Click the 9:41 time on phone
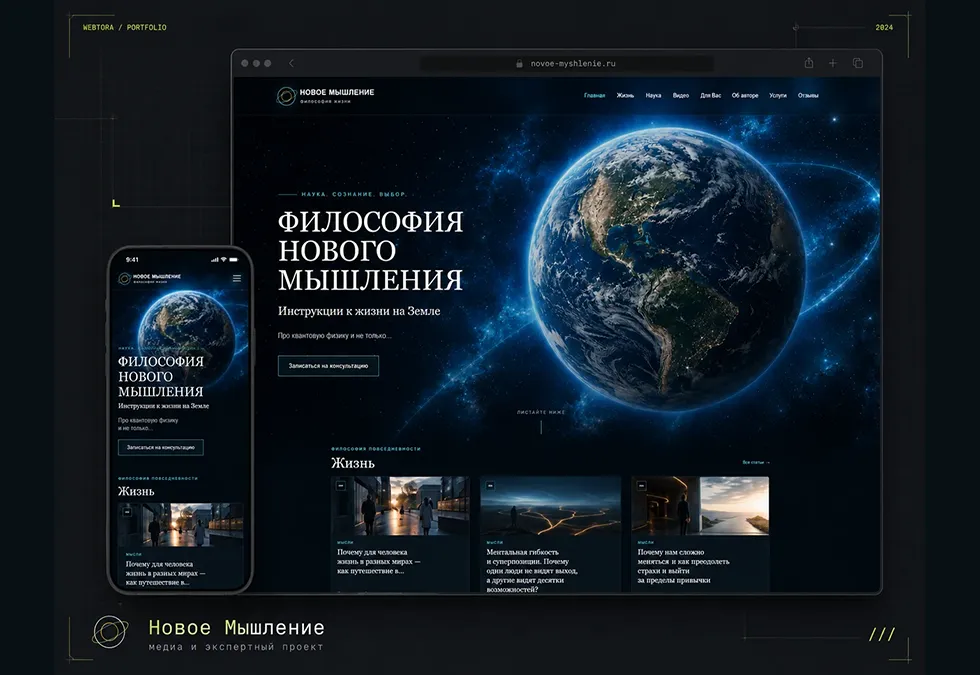This screenshot has width=980, height=675. [x=132, y=259]
